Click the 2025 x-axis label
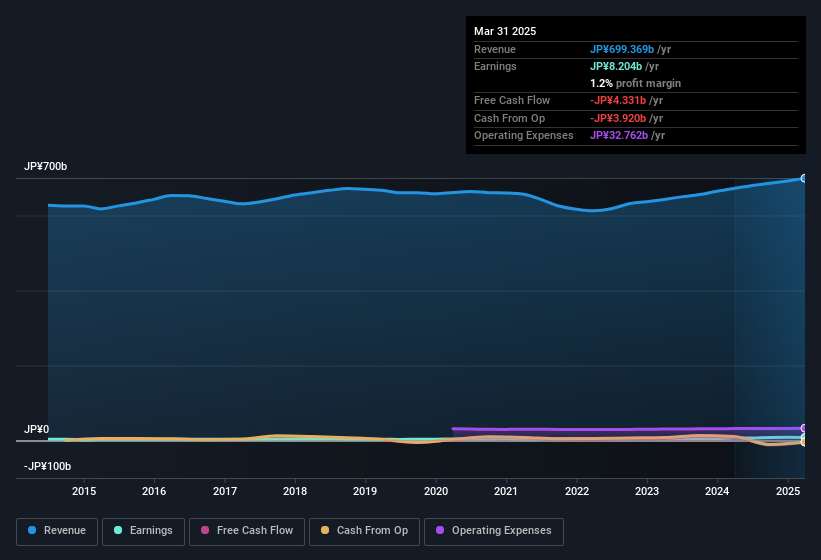 [787, 491]
